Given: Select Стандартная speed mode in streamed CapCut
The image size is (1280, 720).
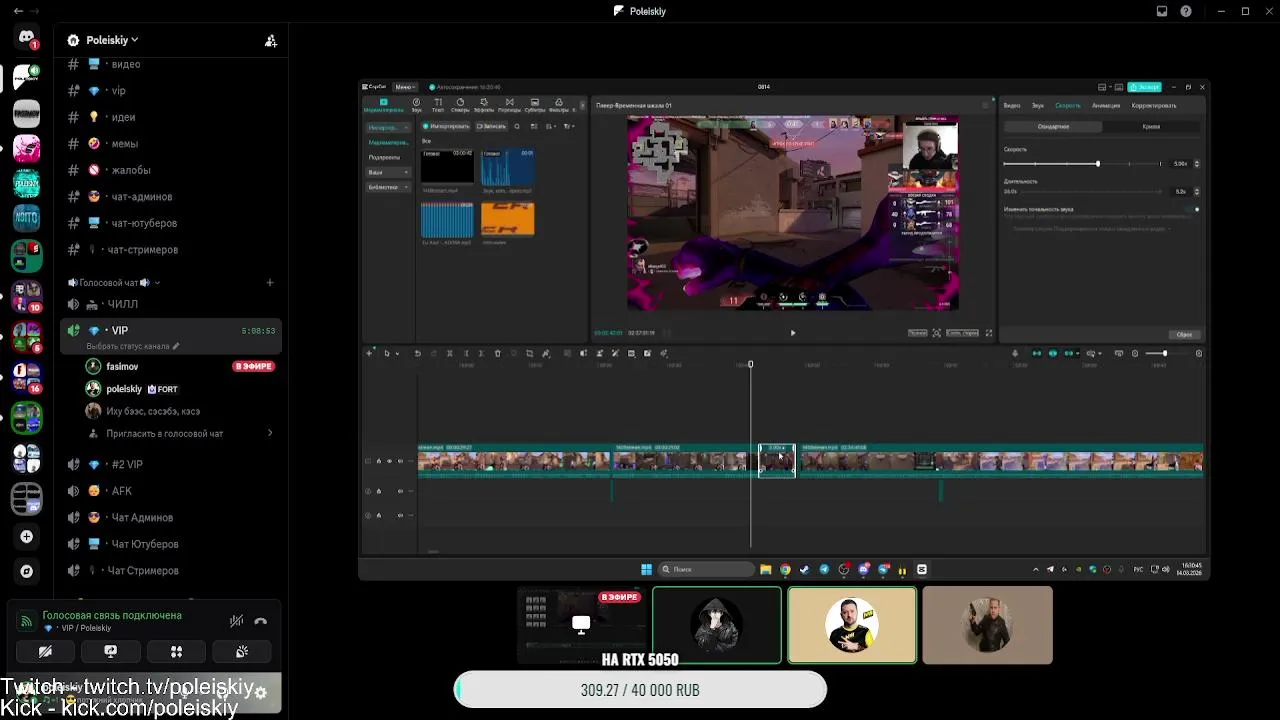Looking at the screenshot, I should [x=1053, y=127].
